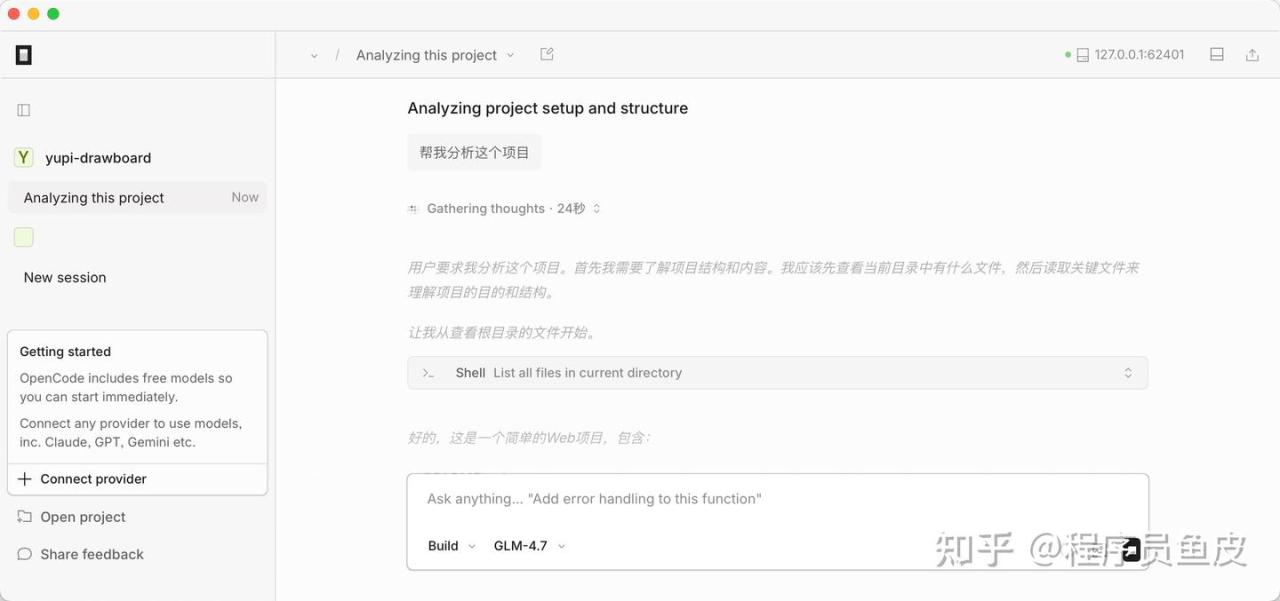The image size is (1280, 601).
Task: Select the yupi-drawboard project avatar
Action: [23, 157]
